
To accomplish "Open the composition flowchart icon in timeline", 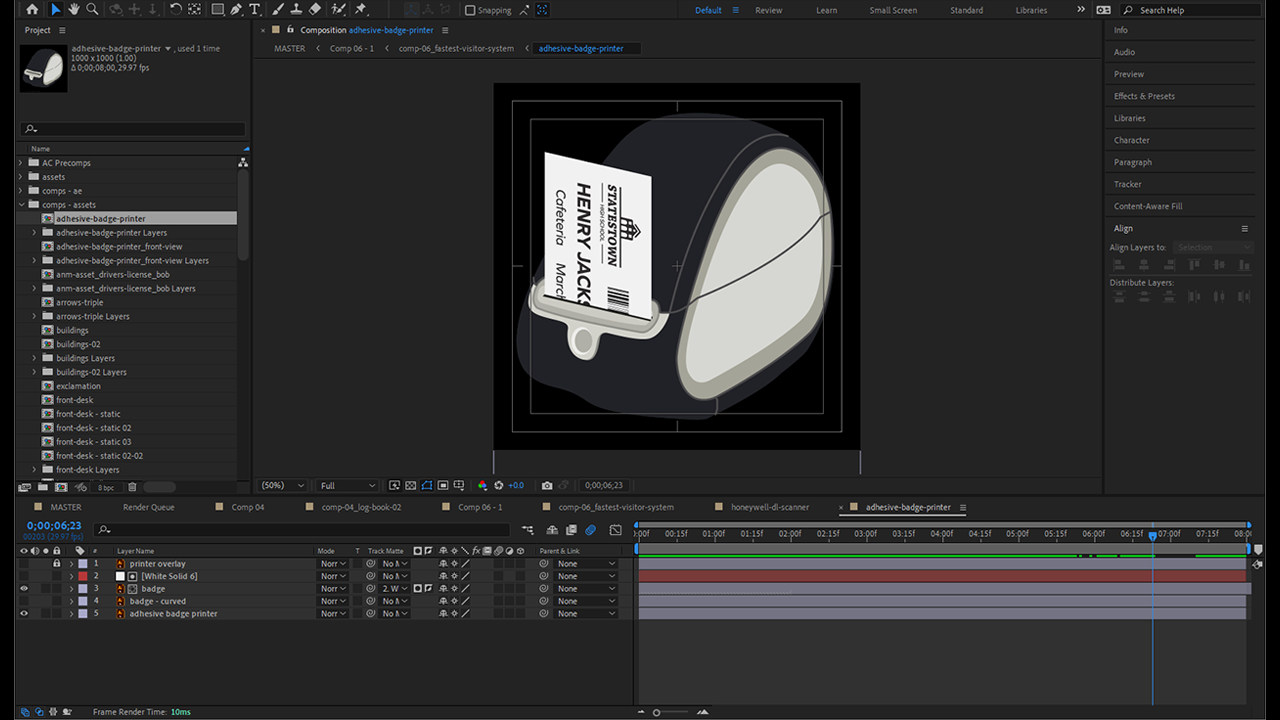I will click(x=527, y=530).
